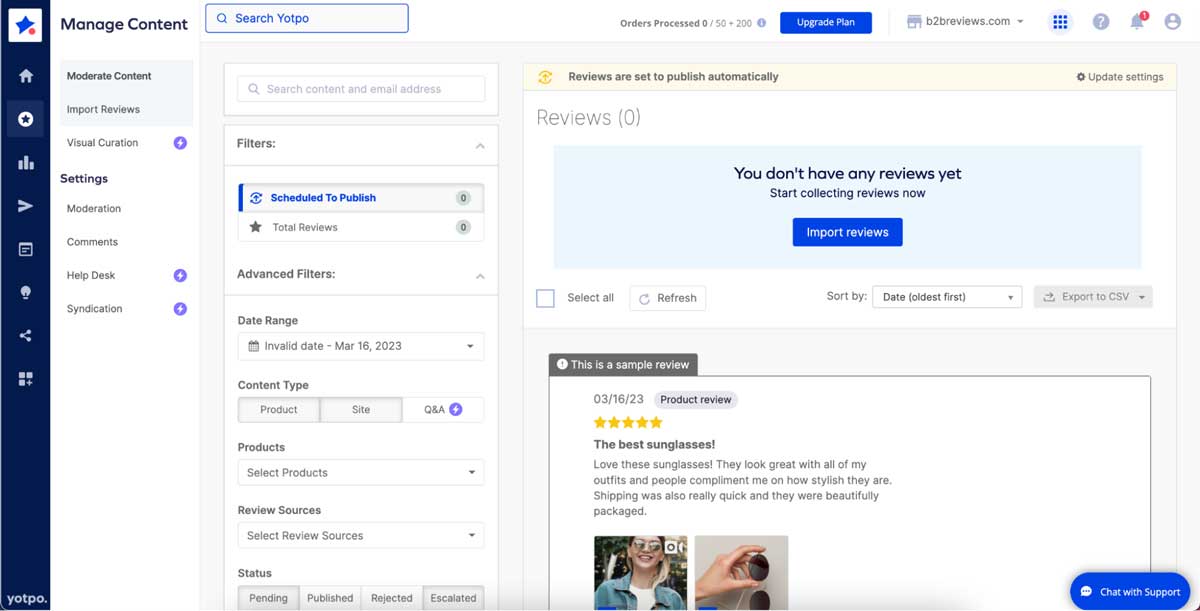
Task: Open the notifications bell with red badge
Action: pos(1136,21)
